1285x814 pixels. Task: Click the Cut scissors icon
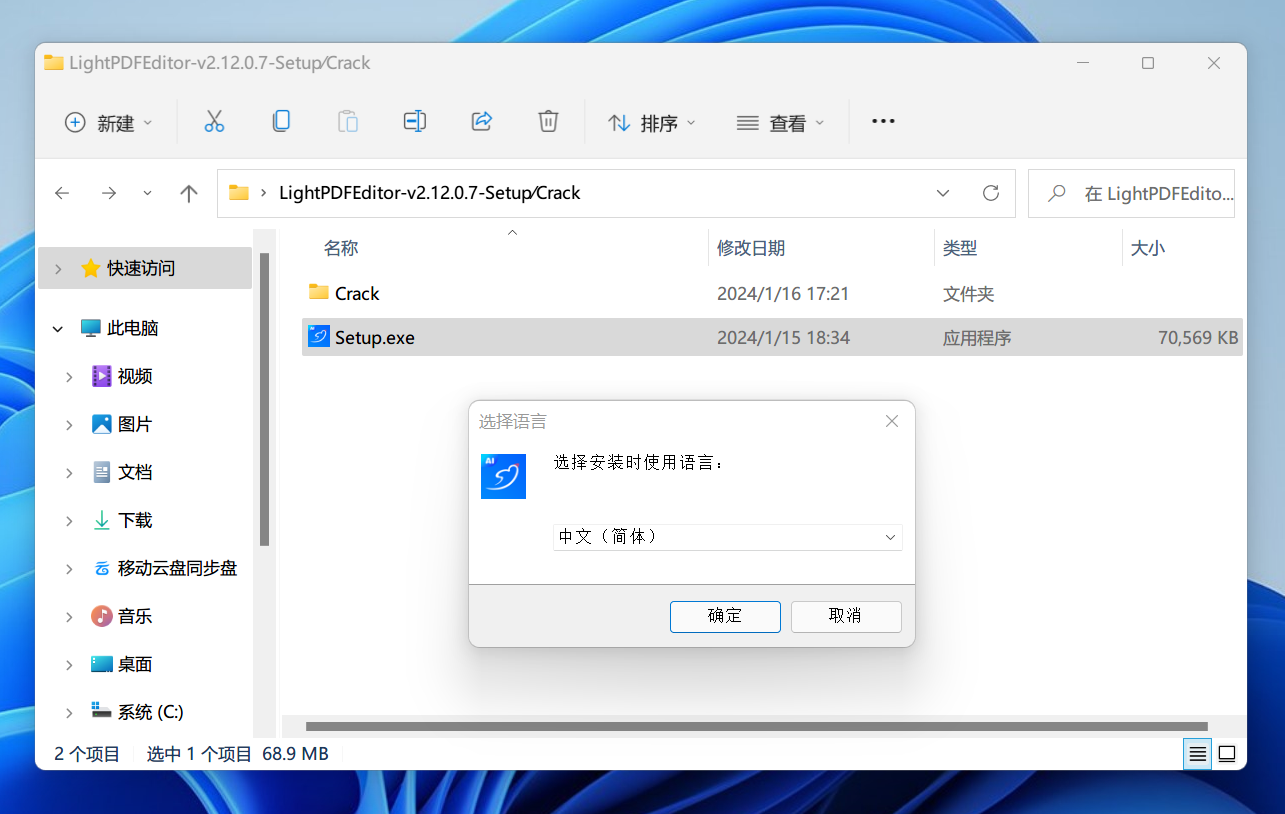click(x=214, y=122)
